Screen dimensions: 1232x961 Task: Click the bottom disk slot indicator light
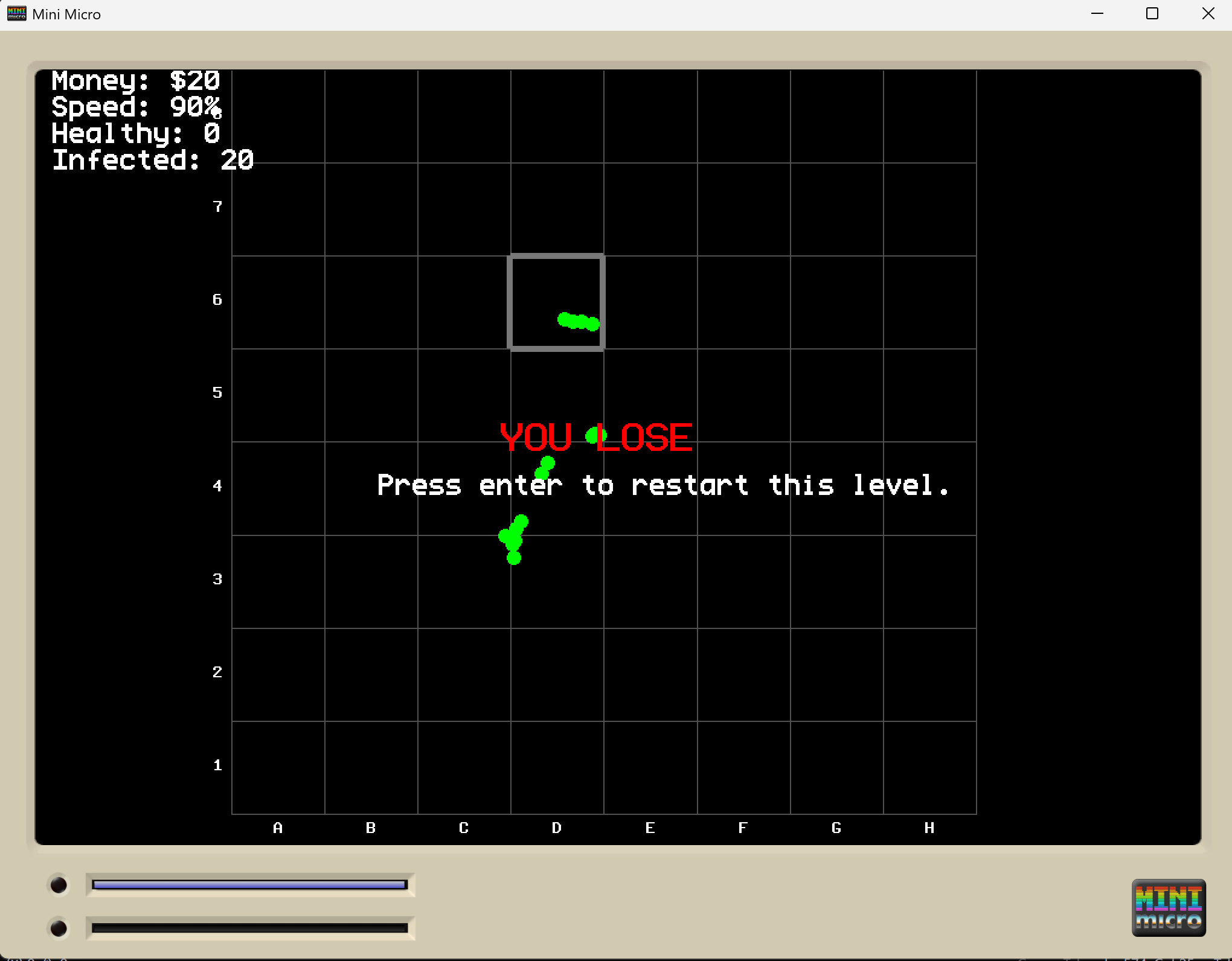[x=59, y=928]
